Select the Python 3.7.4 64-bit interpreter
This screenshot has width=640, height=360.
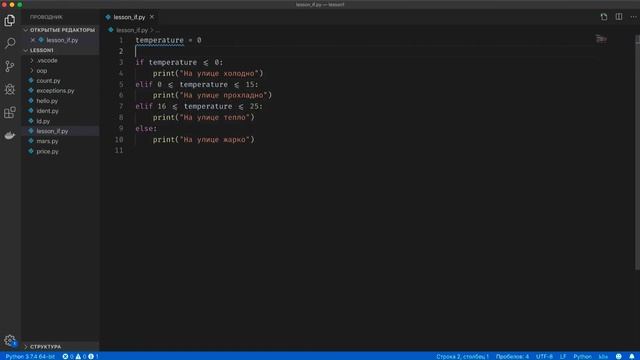point(30,356)
